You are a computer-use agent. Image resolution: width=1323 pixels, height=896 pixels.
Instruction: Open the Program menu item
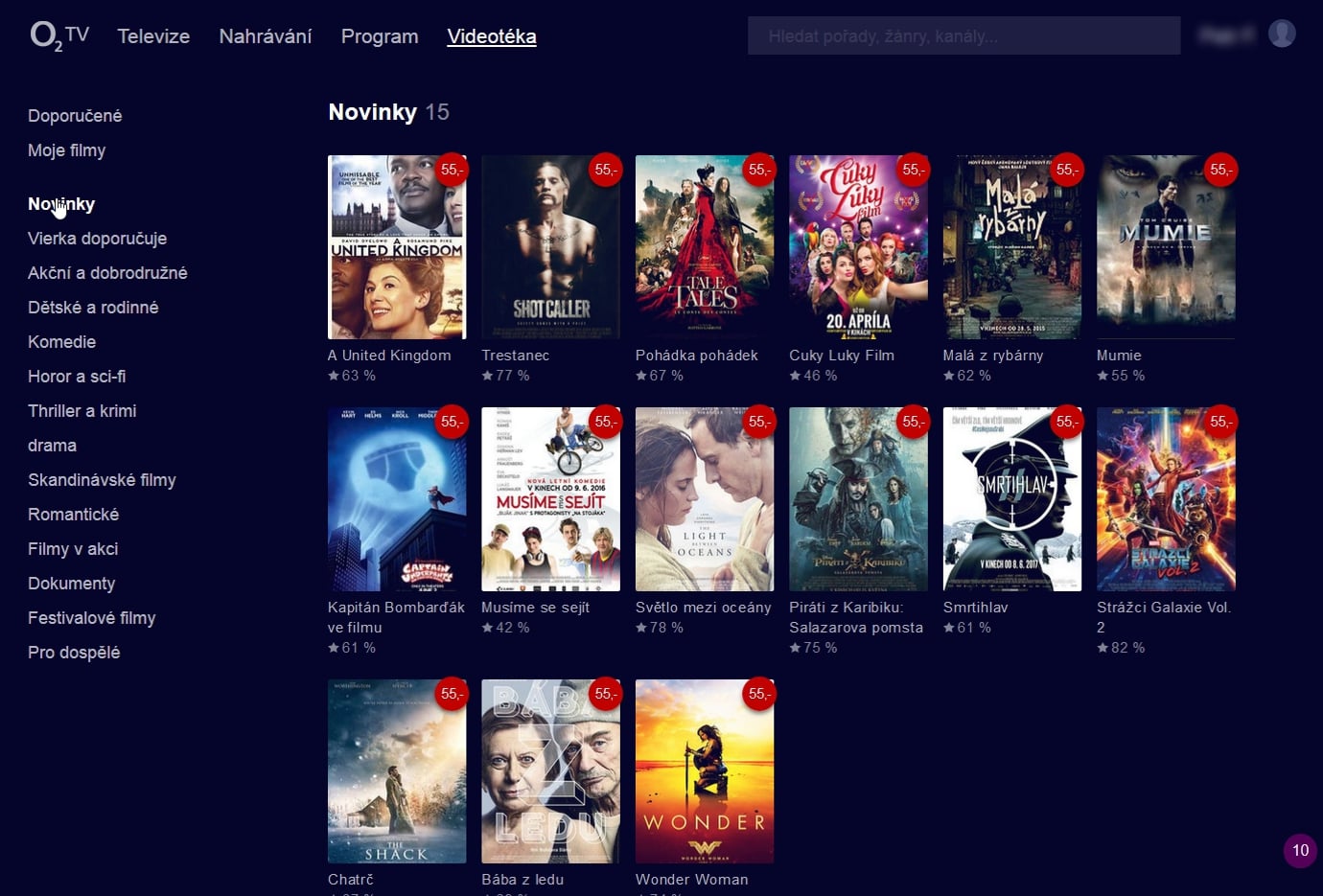coord(380,36)
